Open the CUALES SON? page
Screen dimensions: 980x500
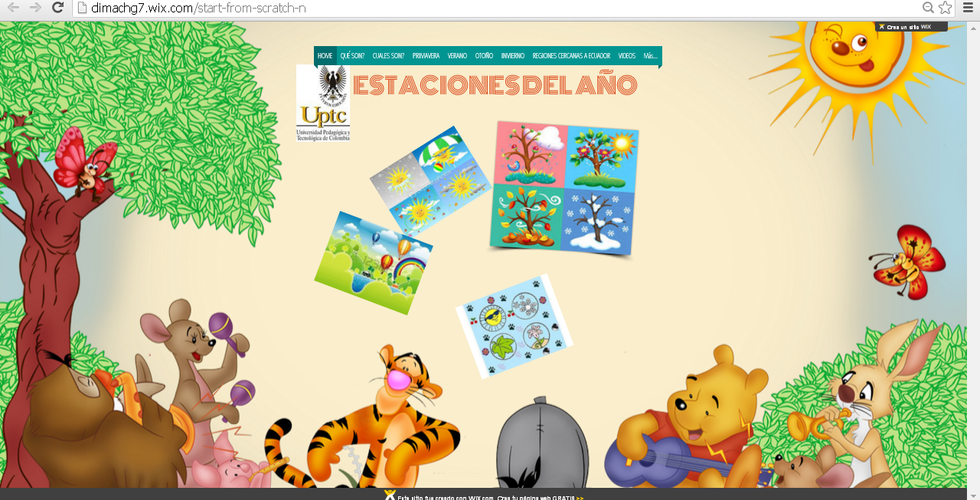[388, 56]
